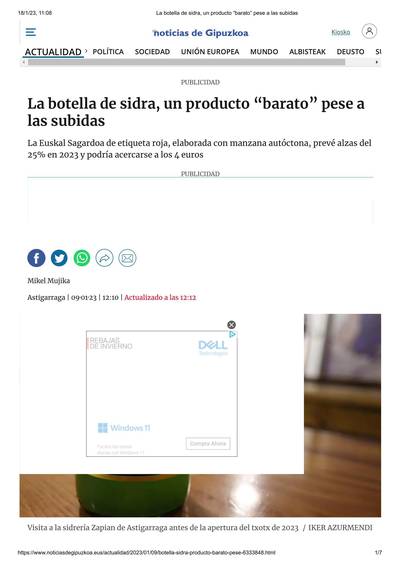Share article on Twitter

pyautogui.click(x=59, y=258)
